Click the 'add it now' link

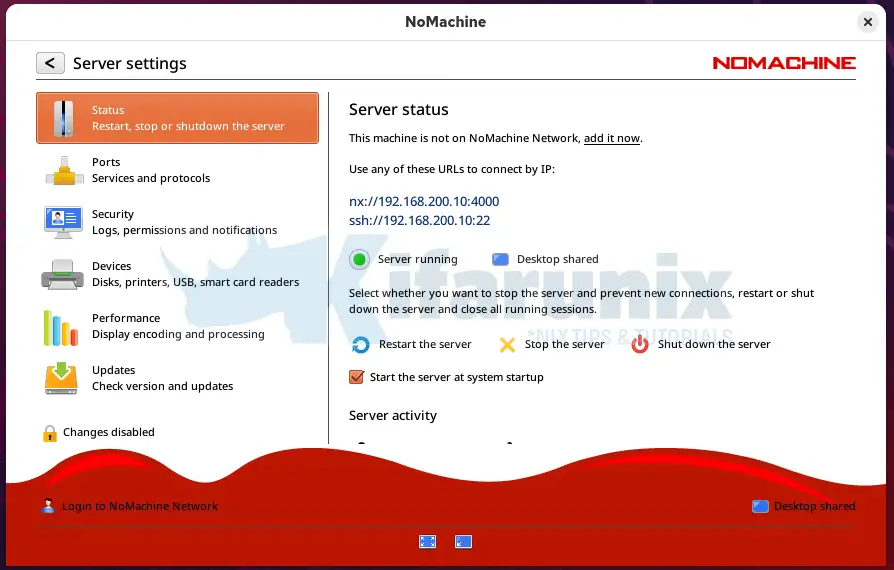pos(611,138)
